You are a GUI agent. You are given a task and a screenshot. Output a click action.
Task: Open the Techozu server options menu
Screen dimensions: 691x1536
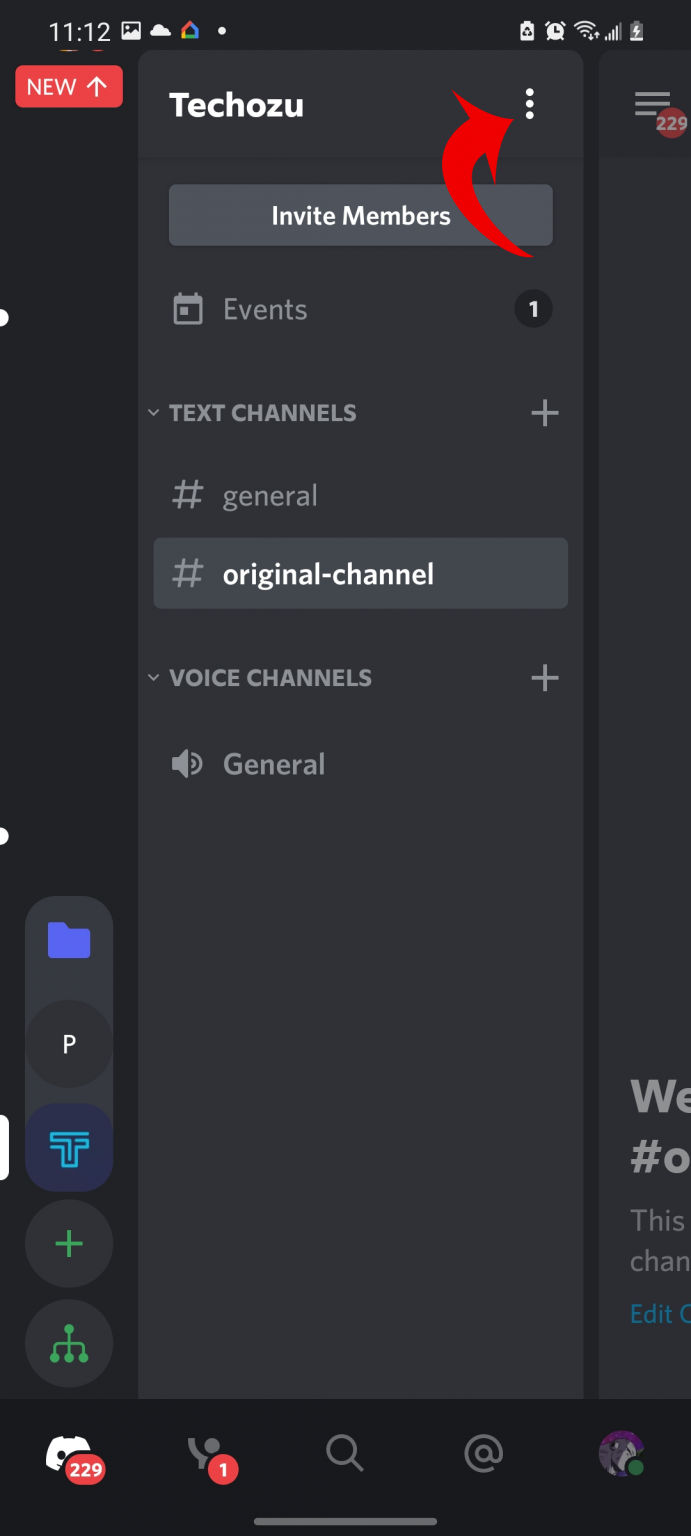[x=530, y=104]
